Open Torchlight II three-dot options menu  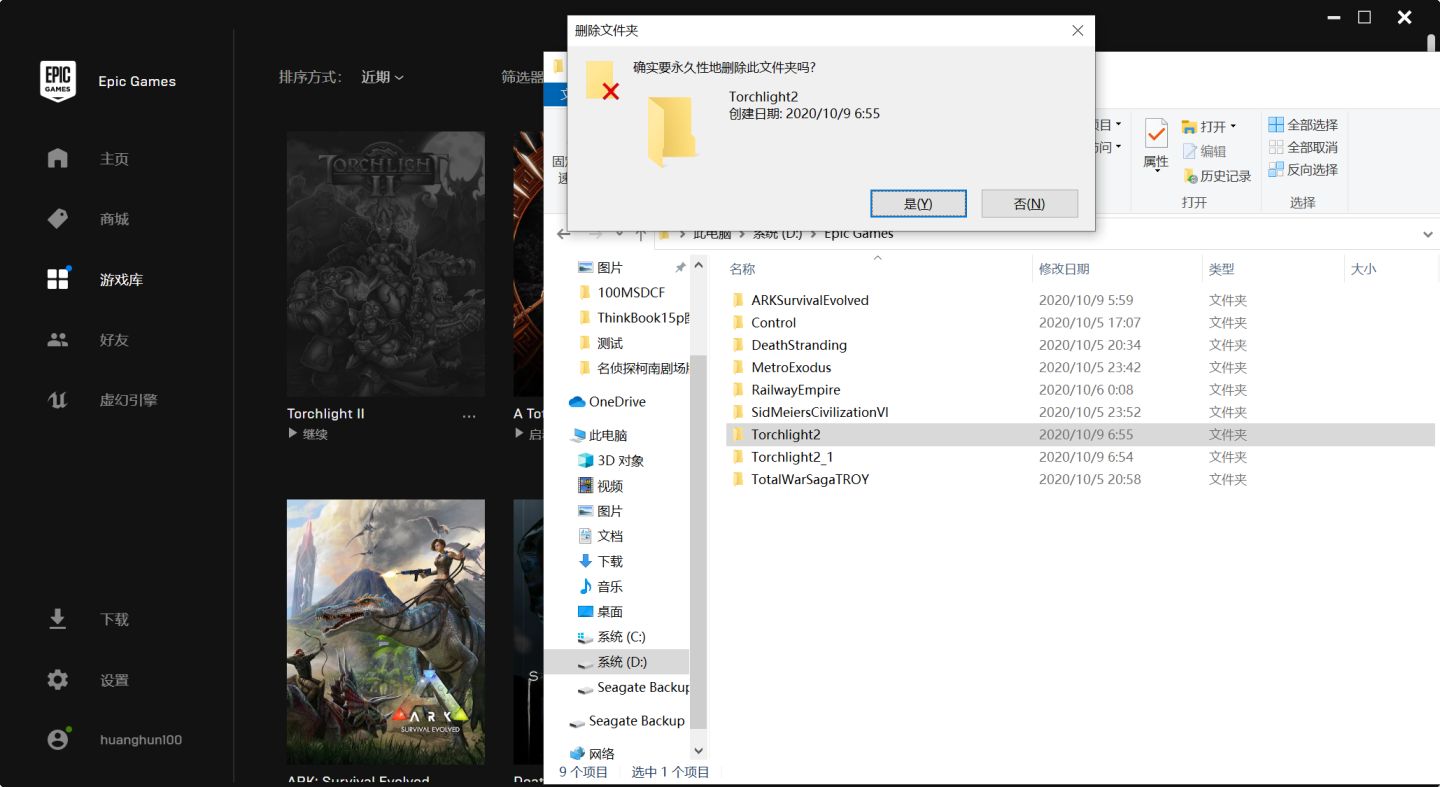pyautogui.click(x=469, y=415)
